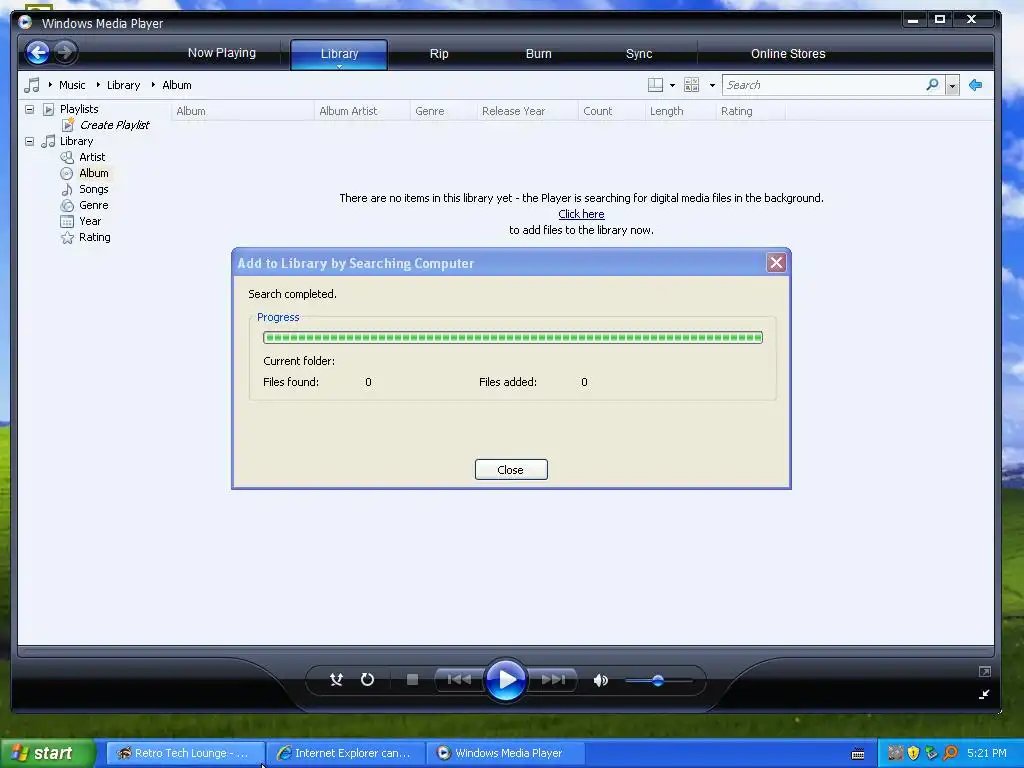The height and width of the screenshot is (768, 1024).
Task: Click the Previous track button
Action: point(459,680)
